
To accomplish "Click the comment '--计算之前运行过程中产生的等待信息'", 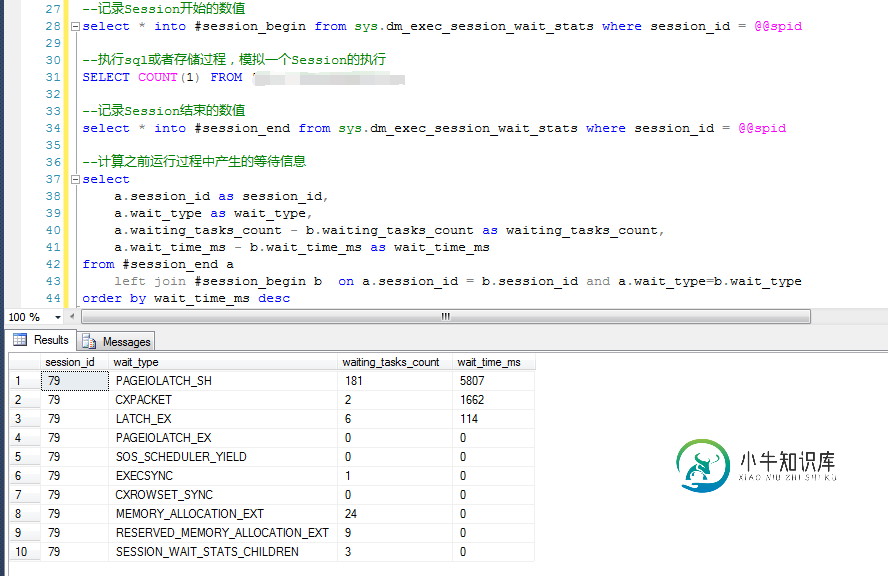I will coord(194,162).
